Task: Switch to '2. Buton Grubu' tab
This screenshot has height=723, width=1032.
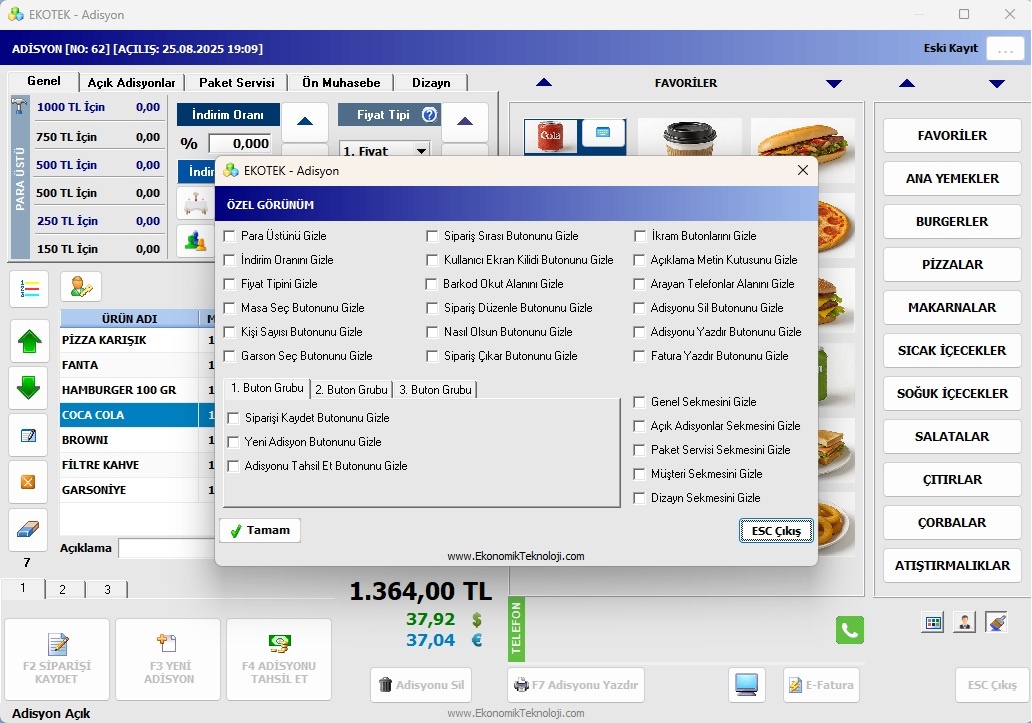Action: pos(351,389)
